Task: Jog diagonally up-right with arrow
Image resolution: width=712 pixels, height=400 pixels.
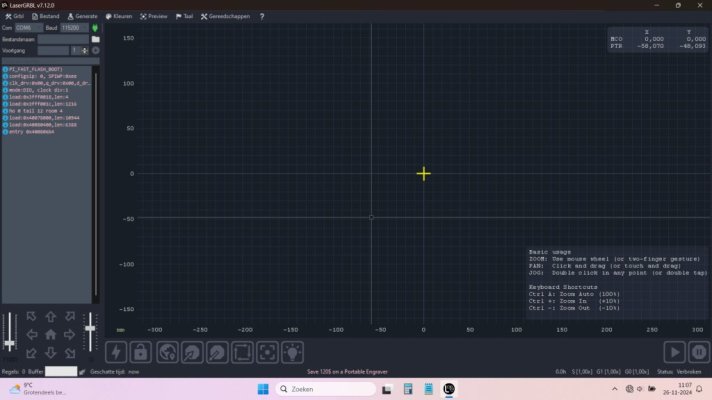Action: coord(70,316)
